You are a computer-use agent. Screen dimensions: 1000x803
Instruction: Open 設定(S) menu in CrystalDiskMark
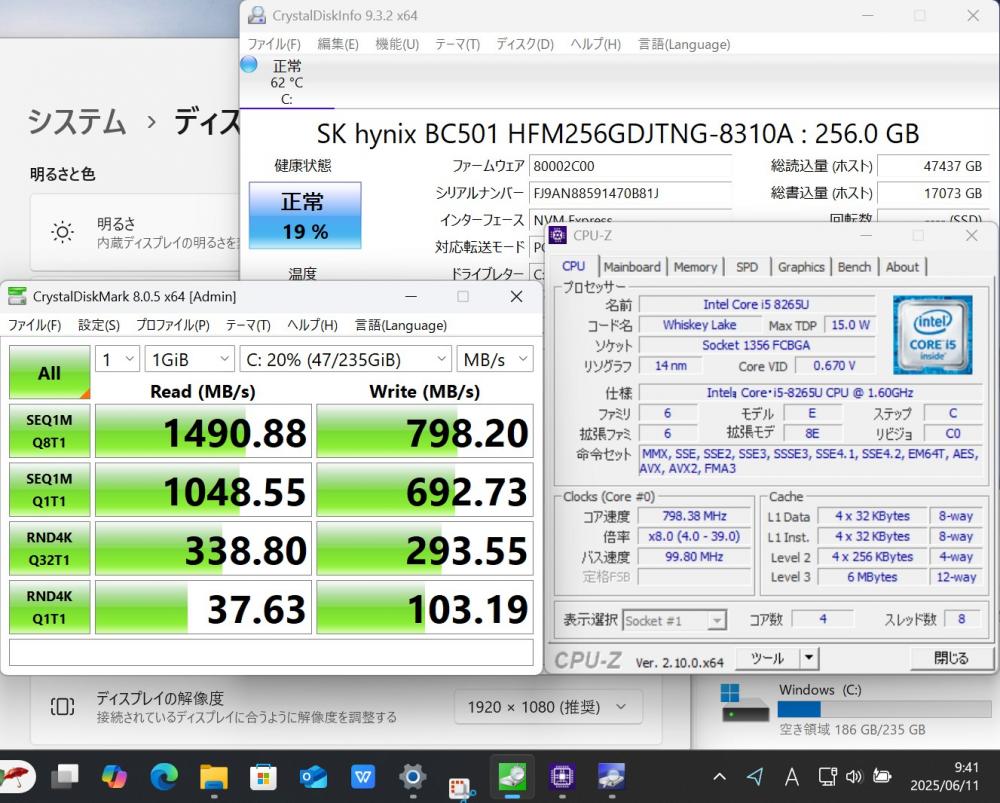[x=99, y=325]
